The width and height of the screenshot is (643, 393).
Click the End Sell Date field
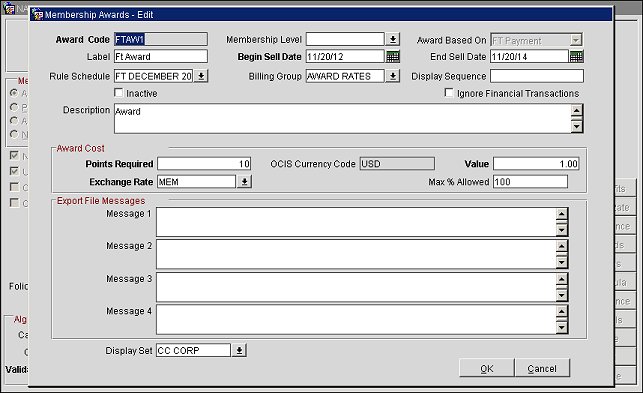pyautogui.click(x=529, y=57)
